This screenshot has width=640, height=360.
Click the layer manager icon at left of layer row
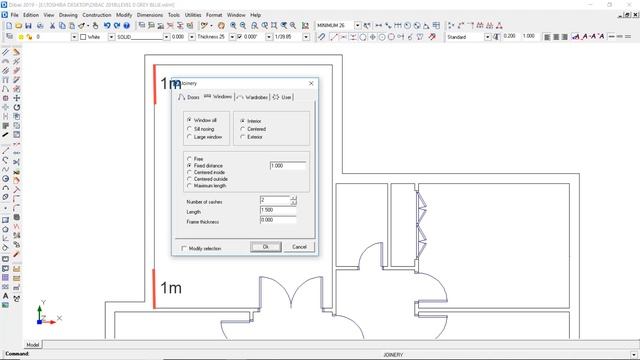pyautogui.click(x=9, y=37)
